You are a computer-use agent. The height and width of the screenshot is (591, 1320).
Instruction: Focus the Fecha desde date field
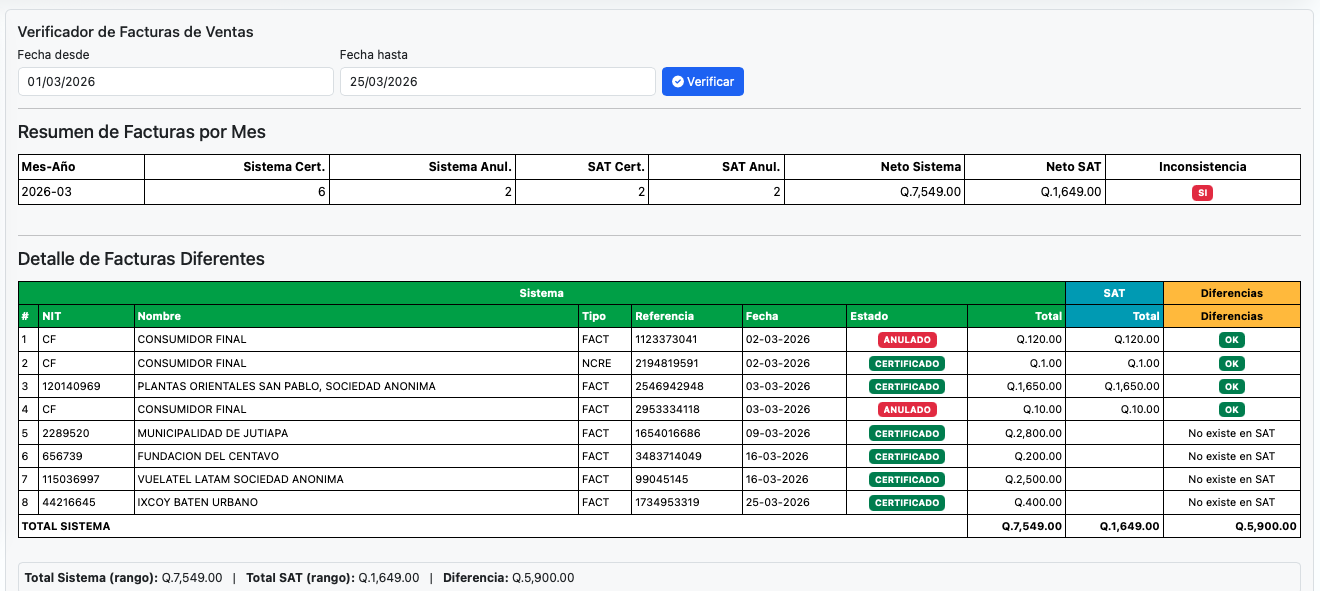pyautogui.click(x=175, y=82)
